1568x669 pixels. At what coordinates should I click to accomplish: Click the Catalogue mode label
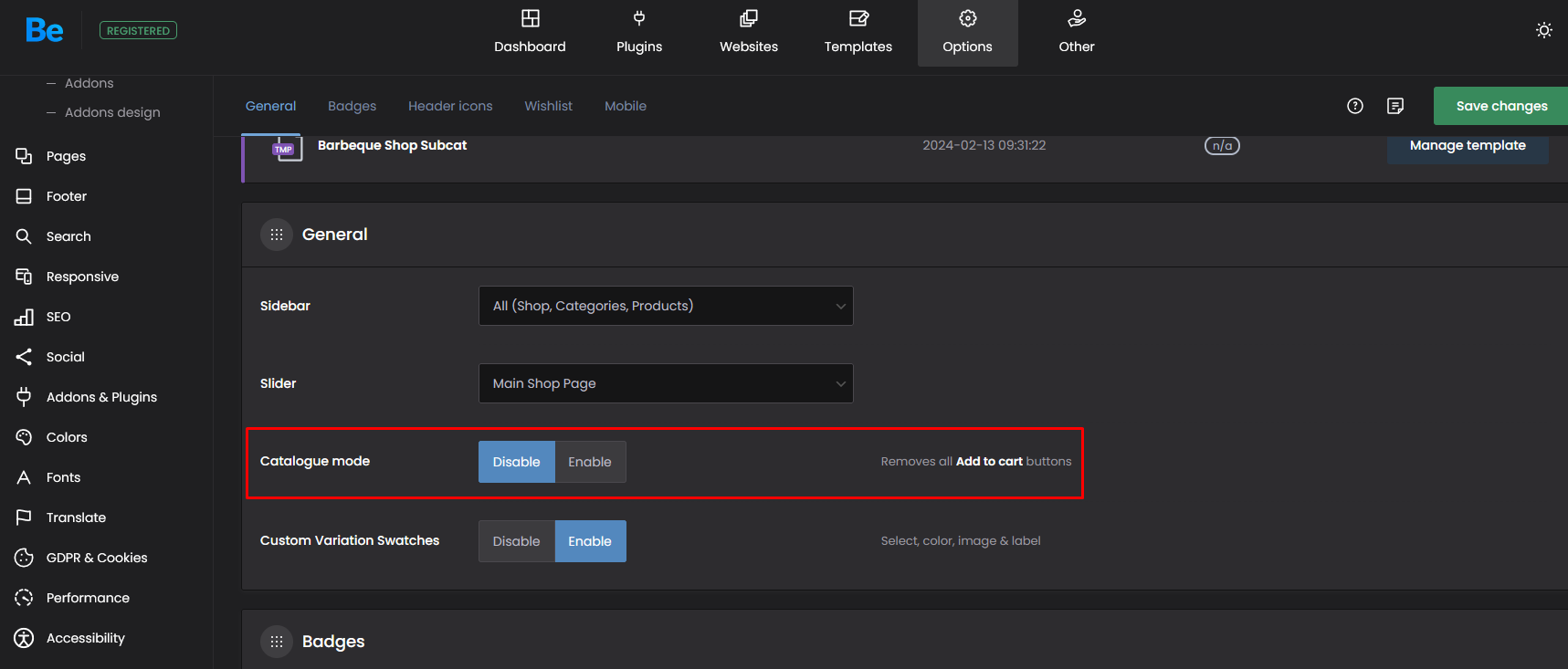[315, 461]
